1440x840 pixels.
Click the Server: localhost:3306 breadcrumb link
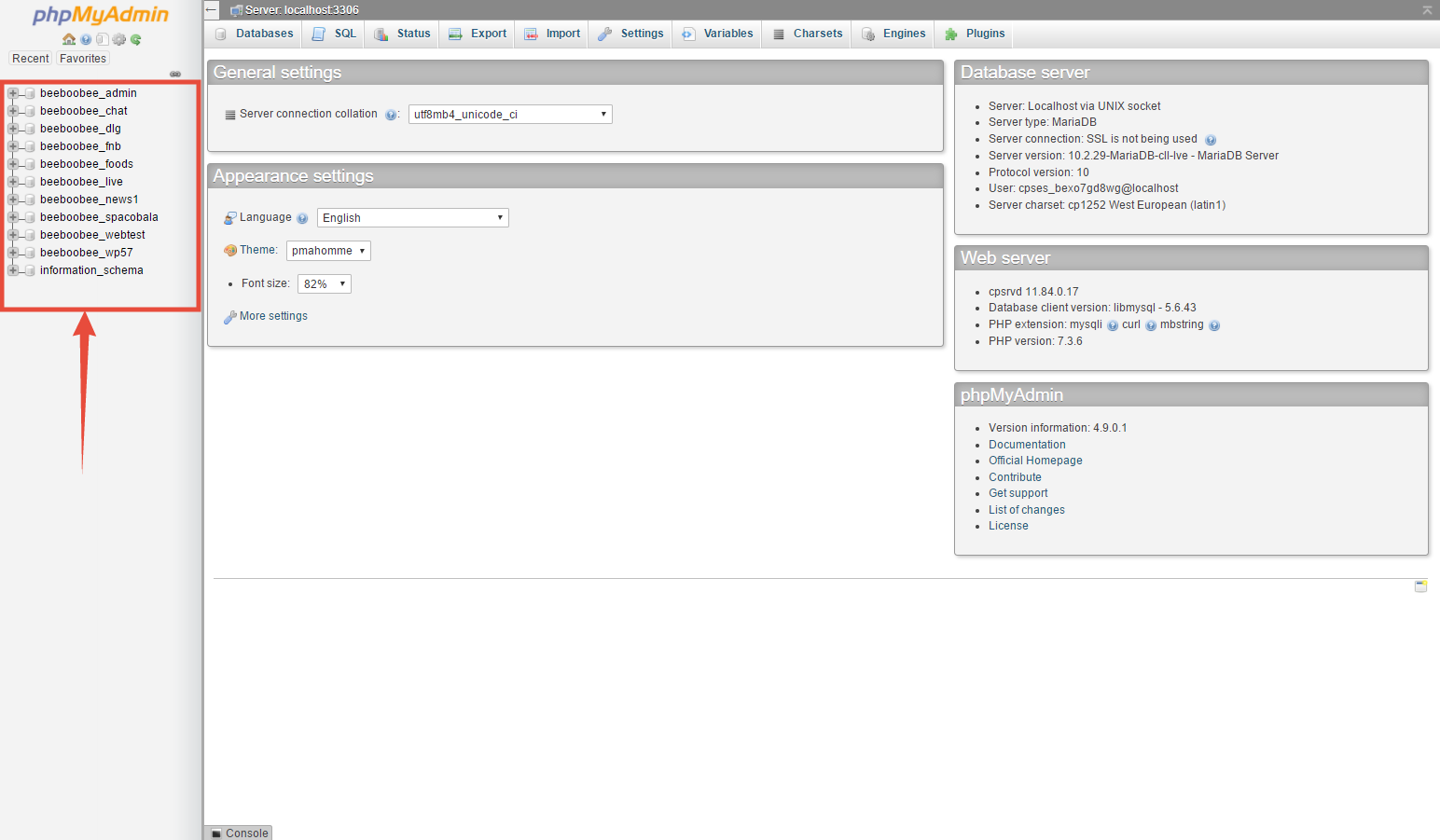click(302, 10)
